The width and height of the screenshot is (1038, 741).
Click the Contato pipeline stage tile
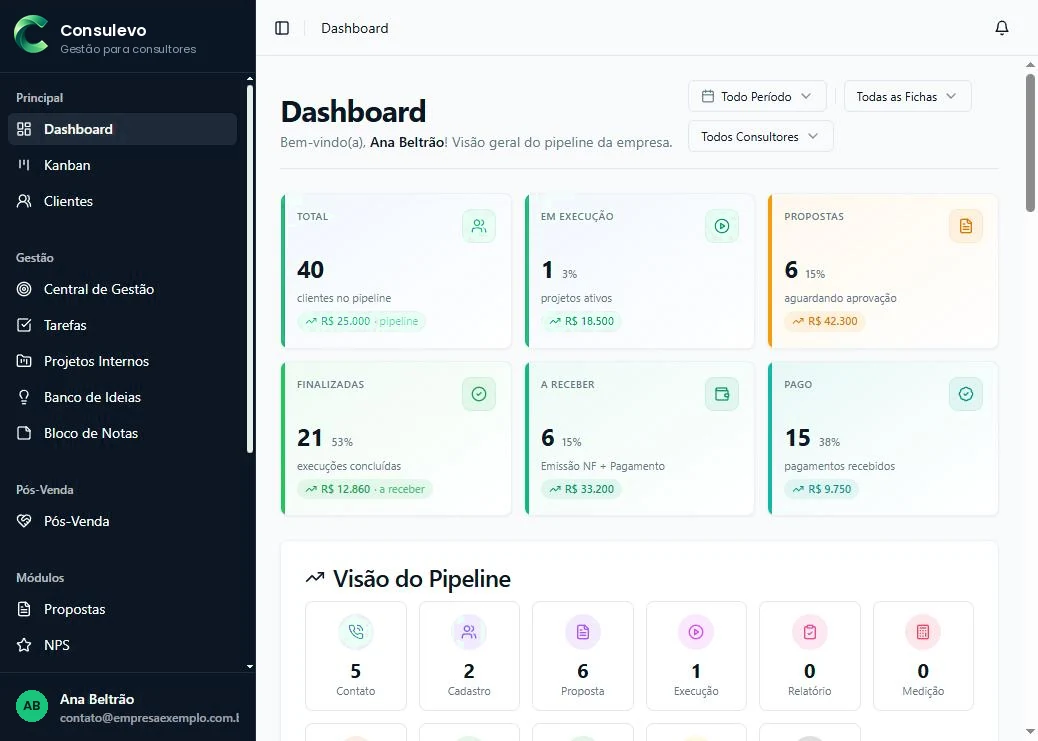click(x=355, y=656)
